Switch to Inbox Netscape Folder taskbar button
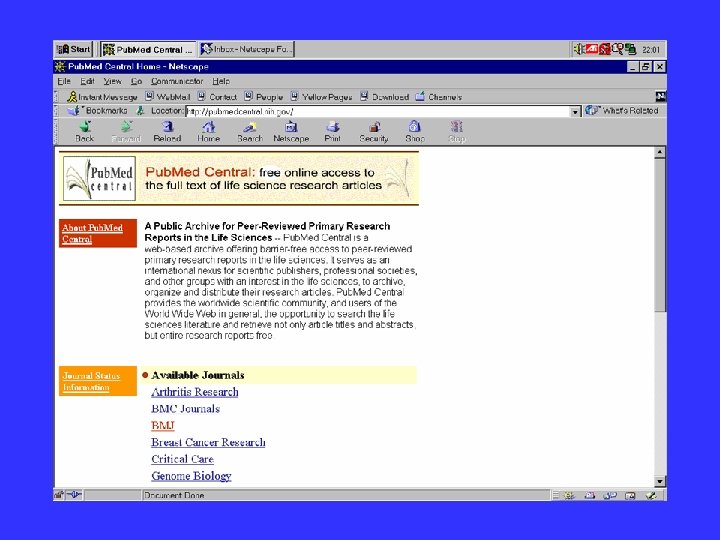This screenshot has width=720, height=540. [x=247, y=49]
